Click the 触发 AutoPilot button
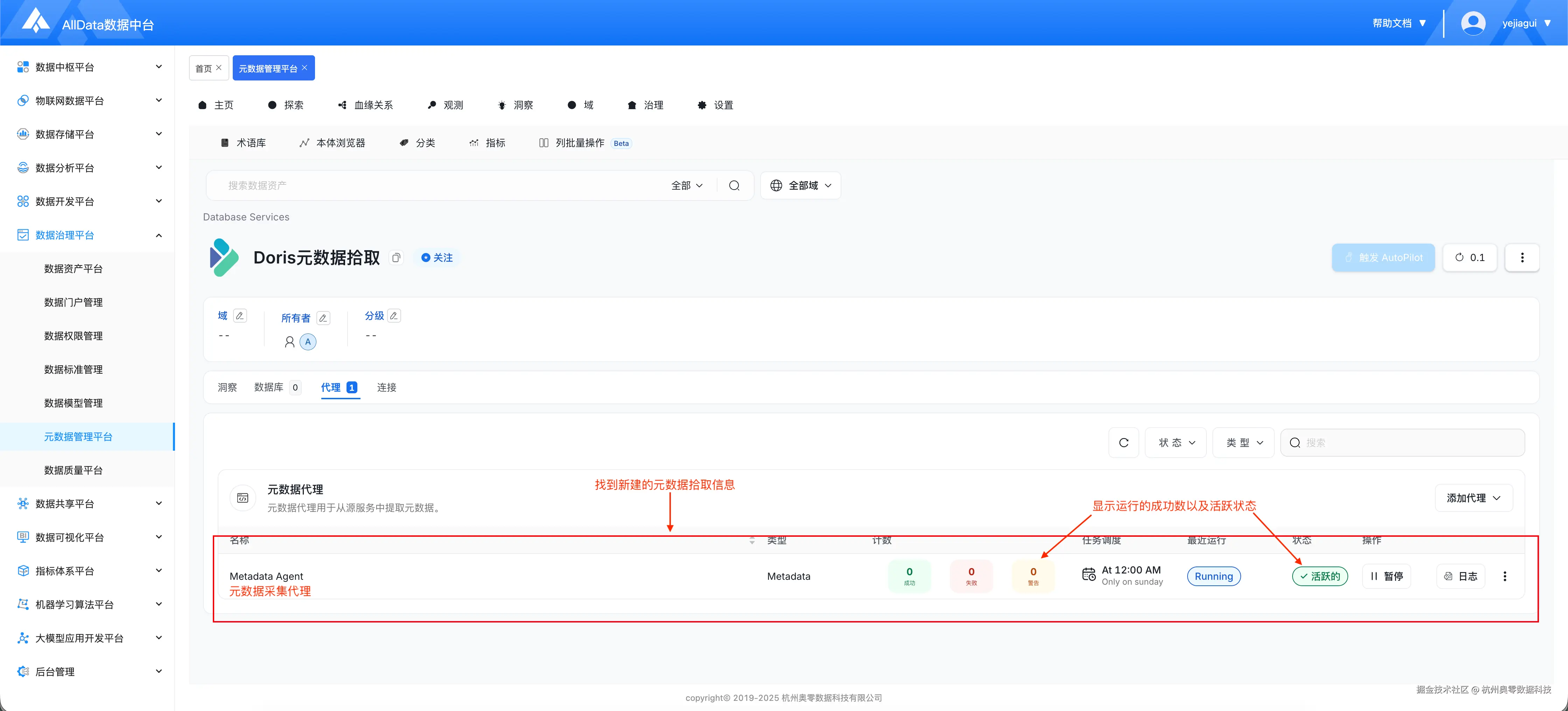The height and width of the screenshot is (711, 1568). pyautogui.click(x=1383, y=258)
